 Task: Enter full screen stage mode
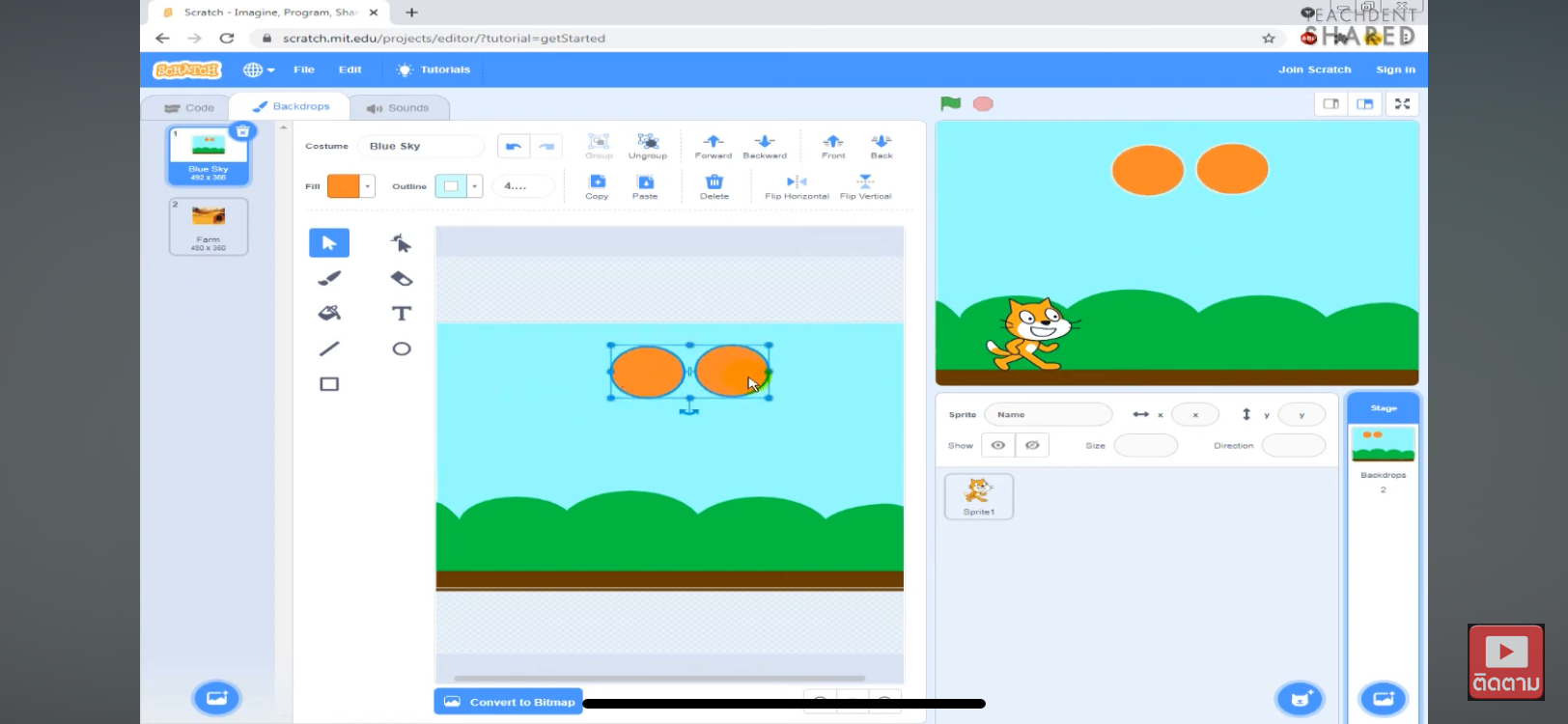click(1402, 104)
